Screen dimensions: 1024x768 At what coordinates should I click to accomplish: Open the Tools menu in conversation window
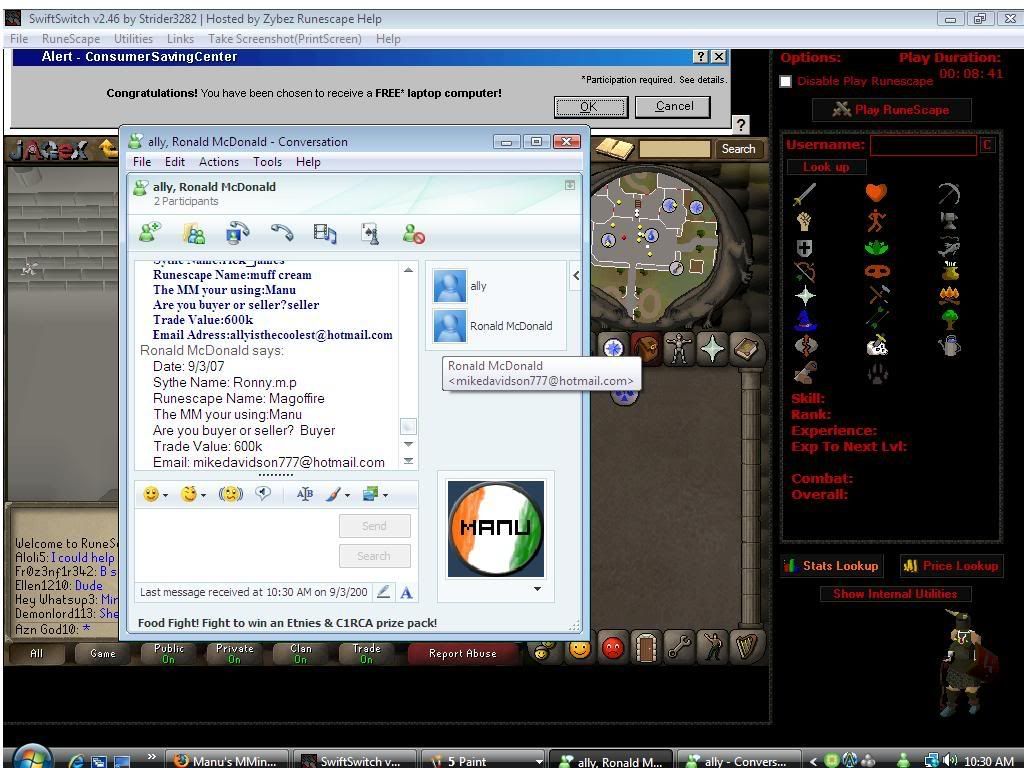click(x=268, y=162)
